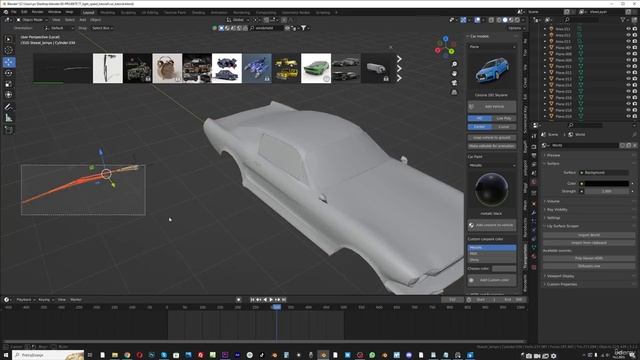This screenshot has height=360, width=640.
Task: Play the animation forward
Action: (271, 300)
